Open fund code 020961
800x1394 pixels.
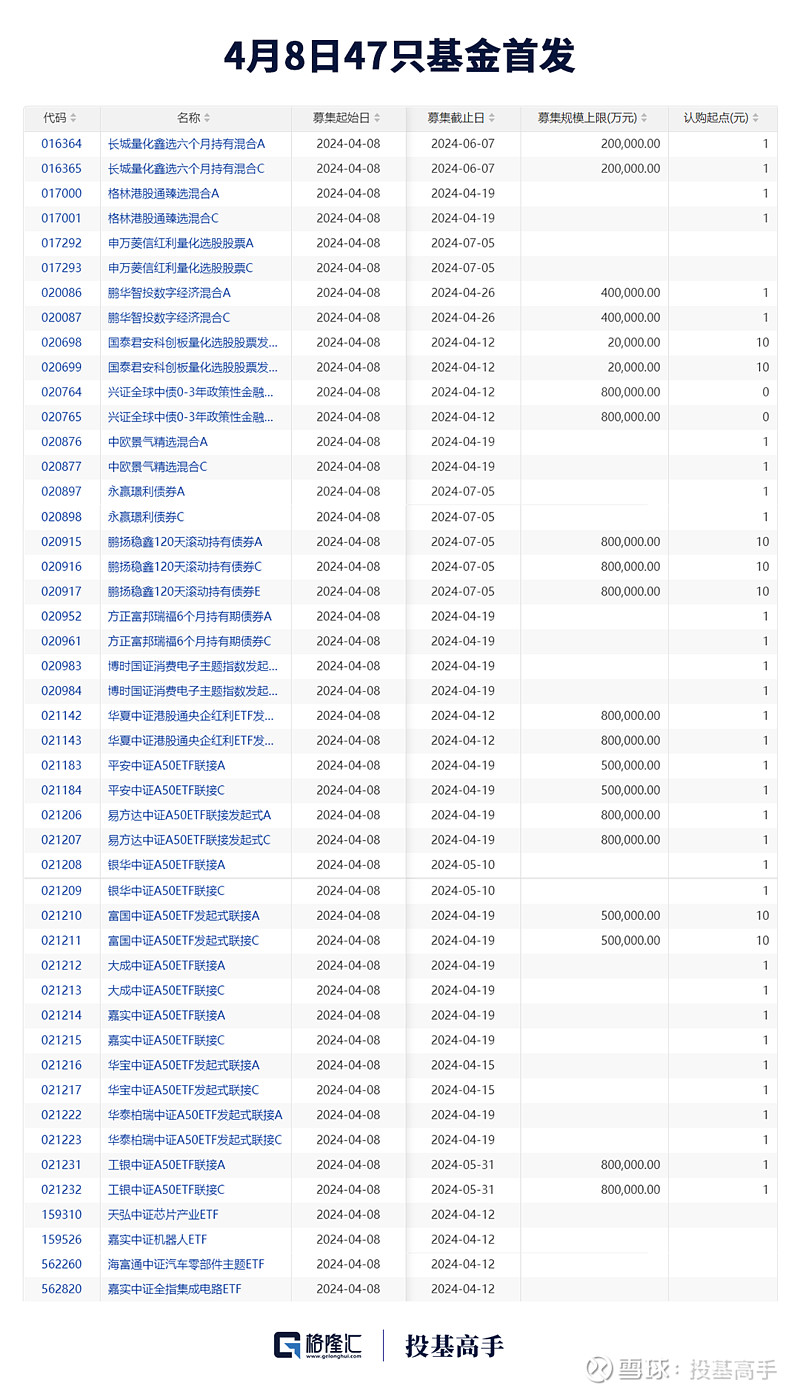click(62, 641)
